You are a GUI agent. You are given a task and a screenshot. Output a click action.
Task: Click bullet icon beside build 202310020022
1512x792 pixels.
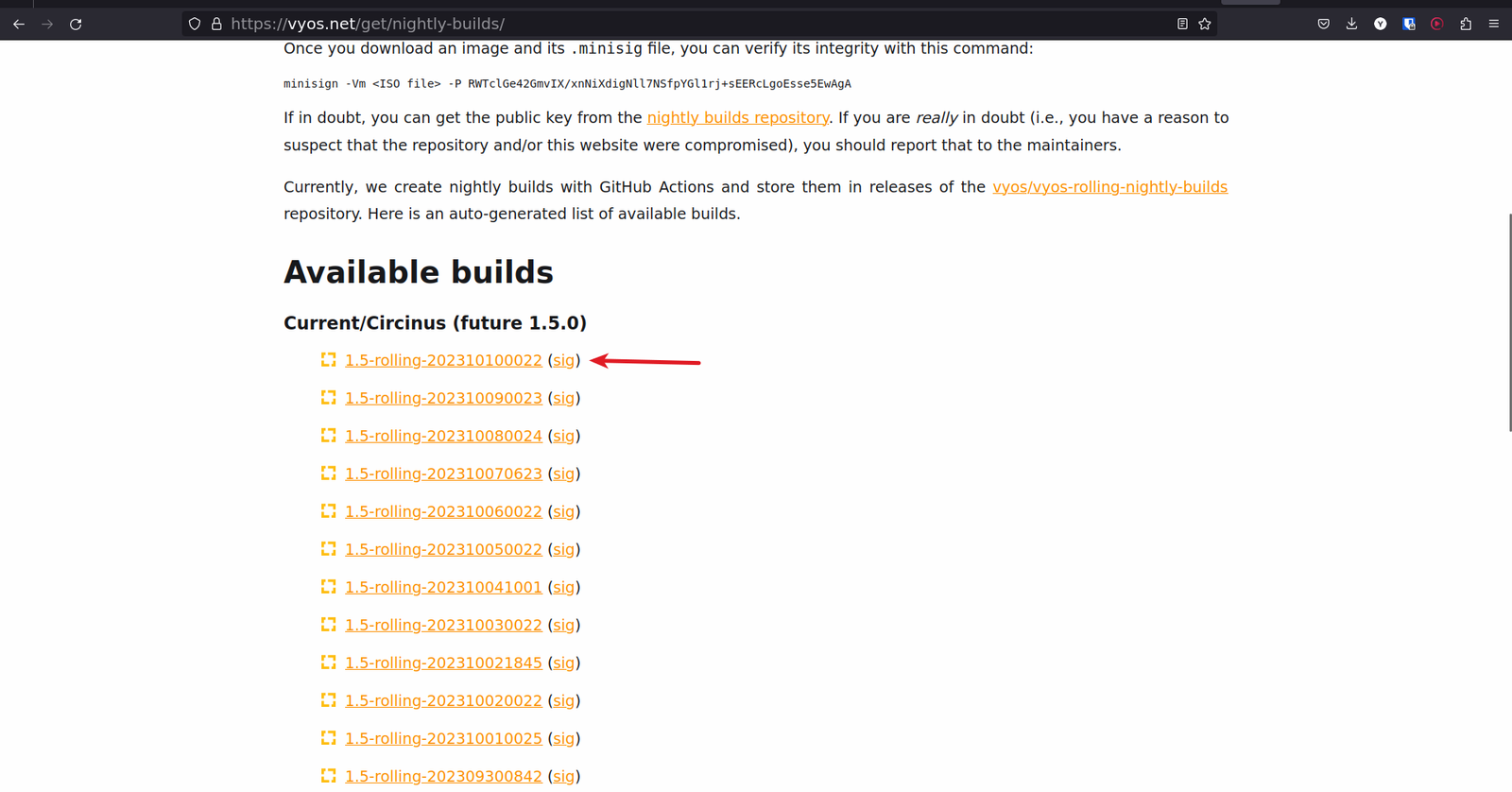point(328,700)
